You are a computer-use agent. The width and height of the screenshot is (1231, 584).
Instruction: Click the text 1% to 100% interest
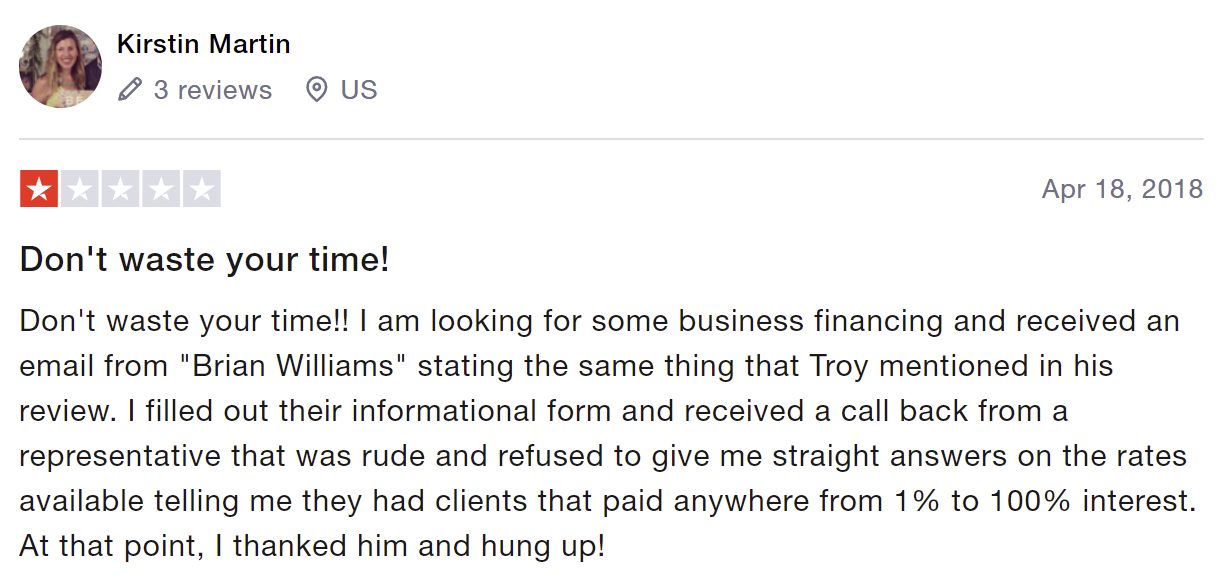coord(1037,501)
